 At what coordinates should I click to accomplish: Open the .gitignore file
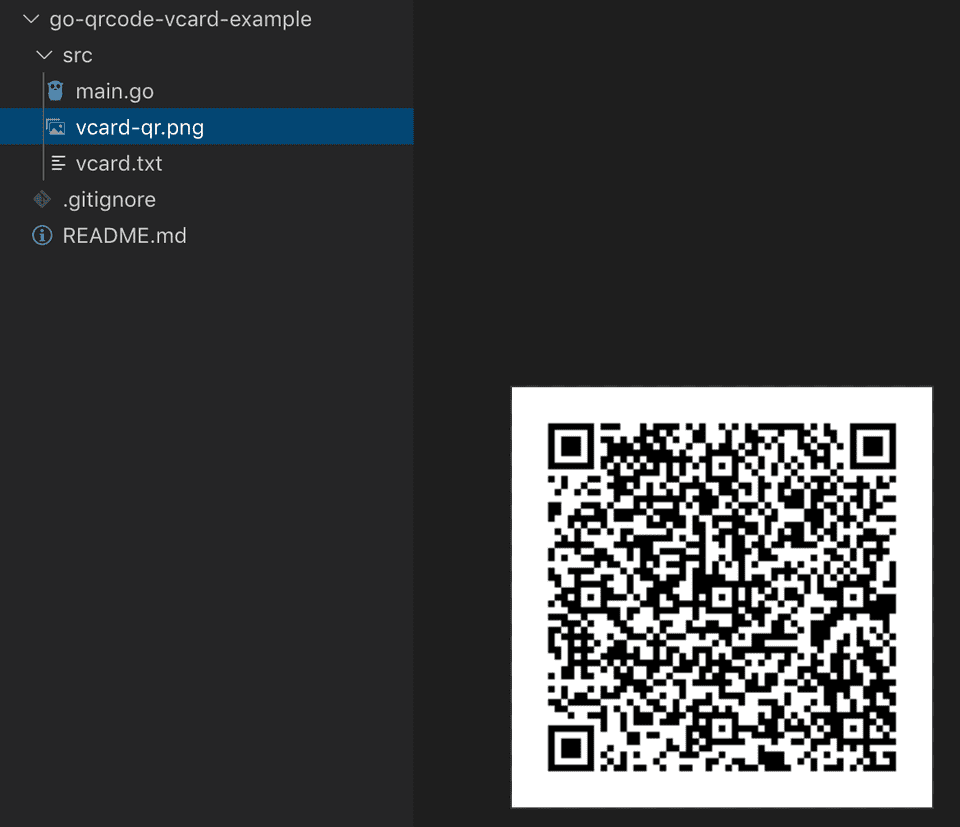click(x=109, y=199)
